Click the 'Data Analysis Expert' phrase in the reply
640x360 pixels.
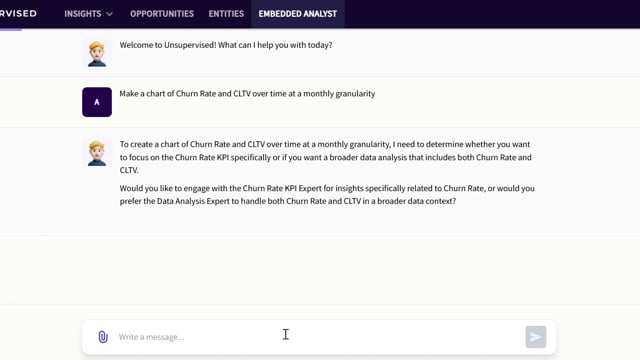pos(193,201)
